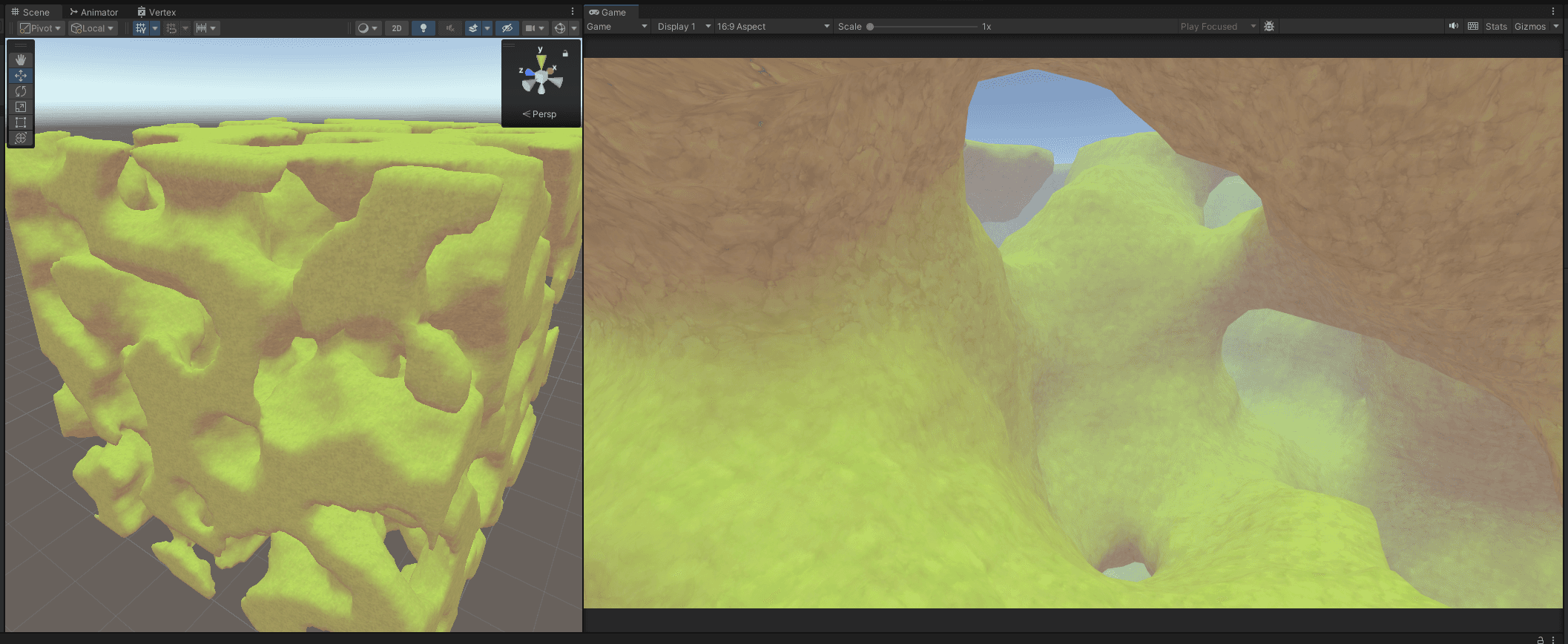This screenshot has width=1568, height=644.
Task: Mute audio in Game view
Action: (1453, 26)
